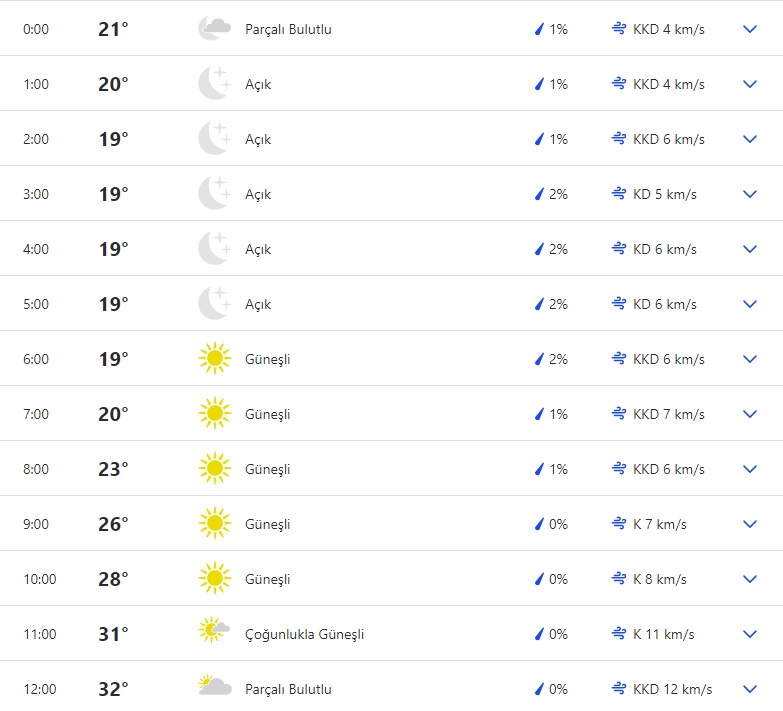Image resolution: width=783 pixels, height=711 pixels.
Task: Click the wind icon in the 9:00 row
Action: point(619,524)
